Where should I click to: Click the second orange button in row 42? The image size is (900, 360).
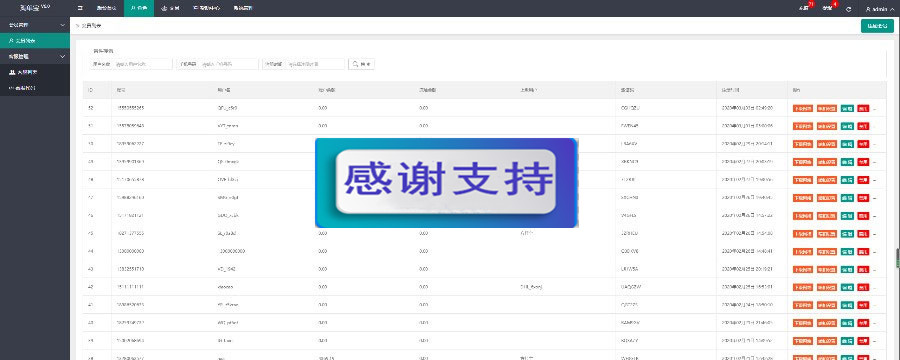tap(827, 287)
